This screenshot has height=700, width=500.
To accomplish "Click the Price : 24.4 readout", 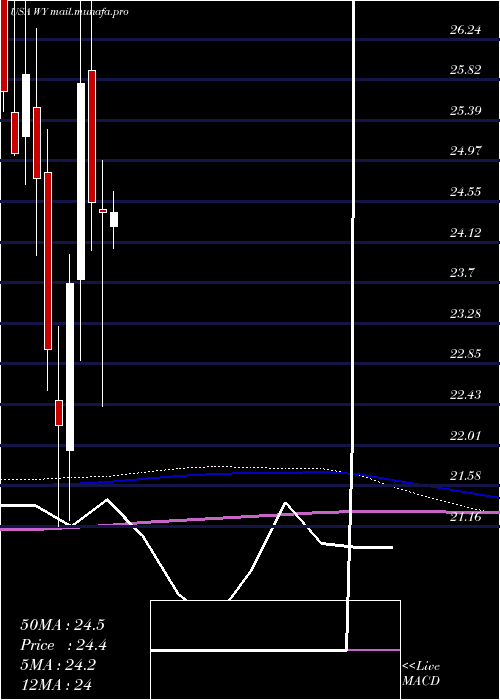I will pos(63,645).
